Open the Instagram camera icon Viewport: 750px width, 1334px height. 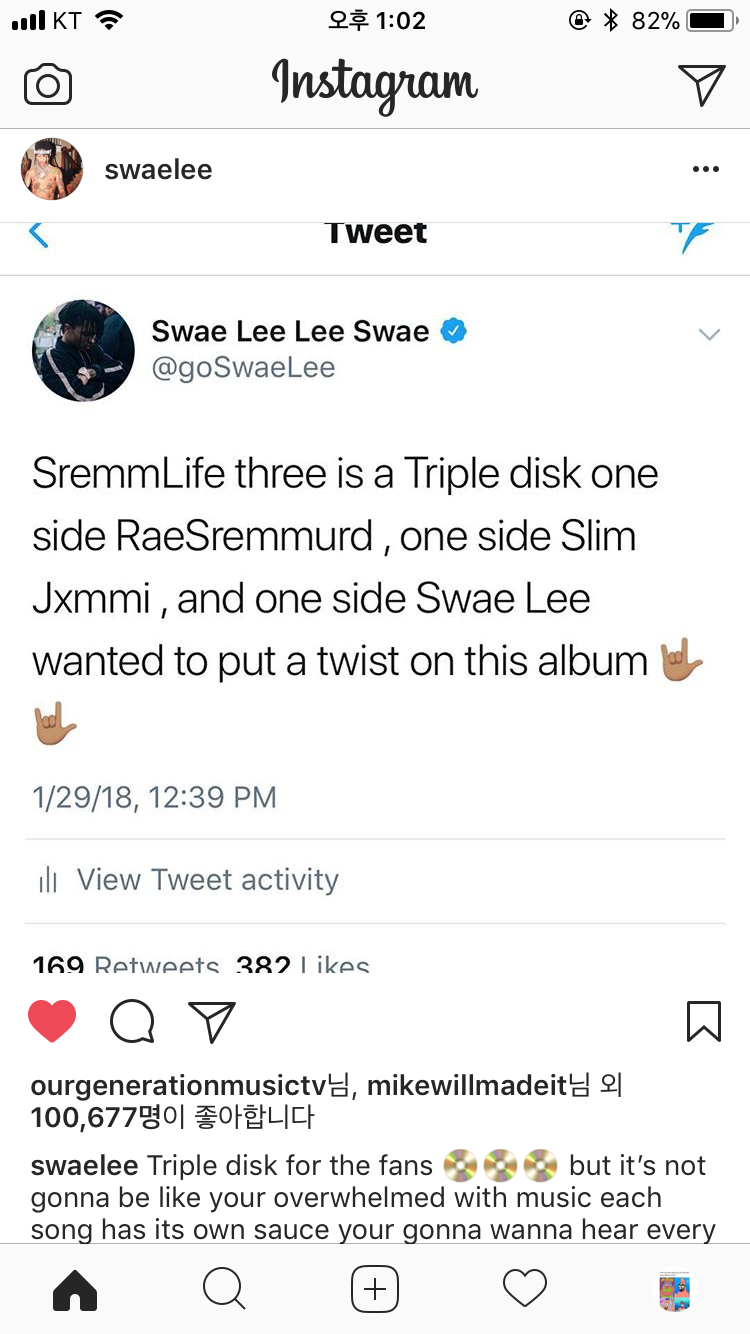tap(48, 85)
